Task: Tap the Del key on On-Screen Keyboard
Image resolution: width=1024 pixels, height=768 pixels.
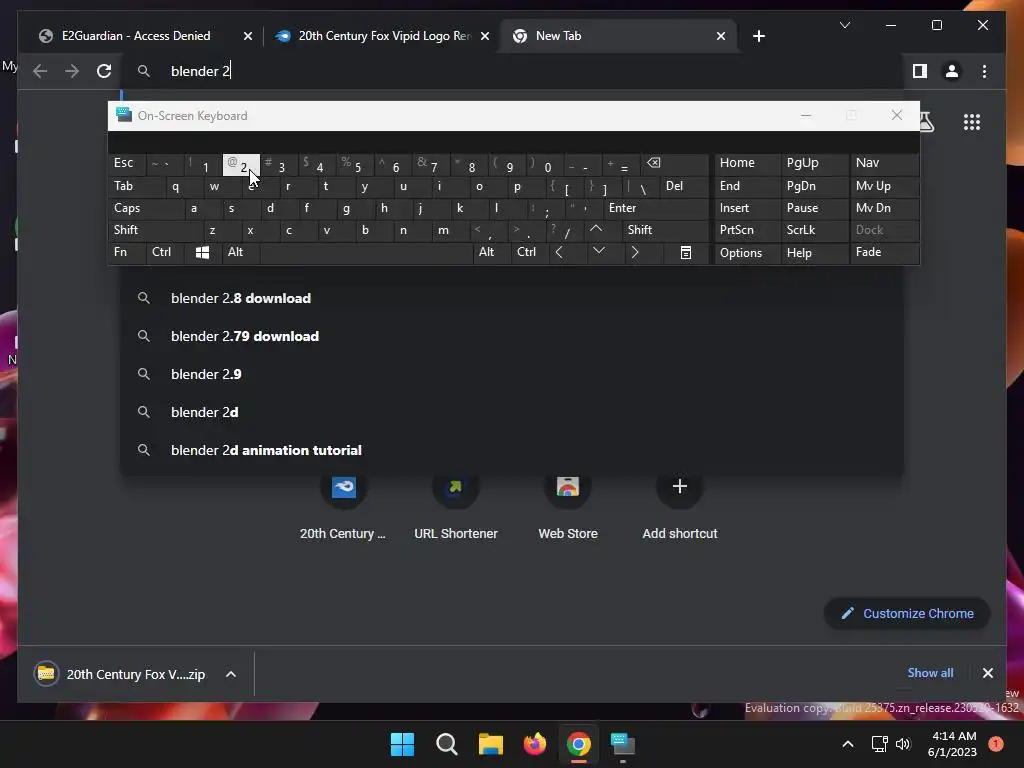Action: 684,187
